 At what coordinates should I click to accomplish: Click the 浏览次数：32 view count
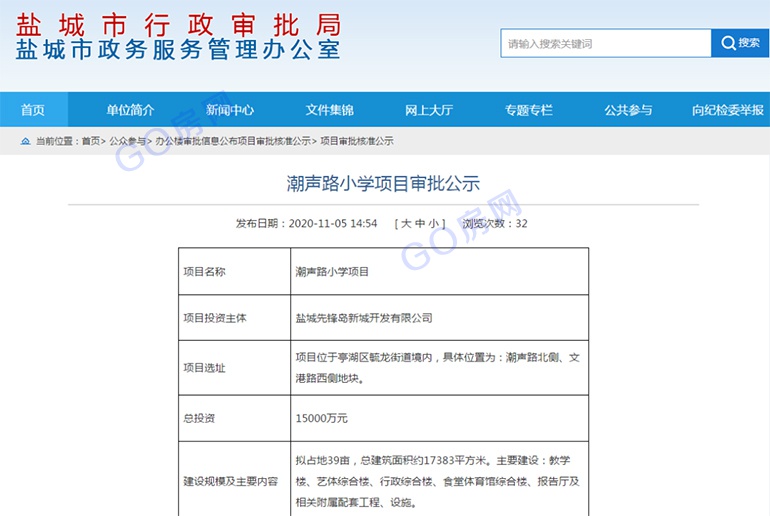495,223
